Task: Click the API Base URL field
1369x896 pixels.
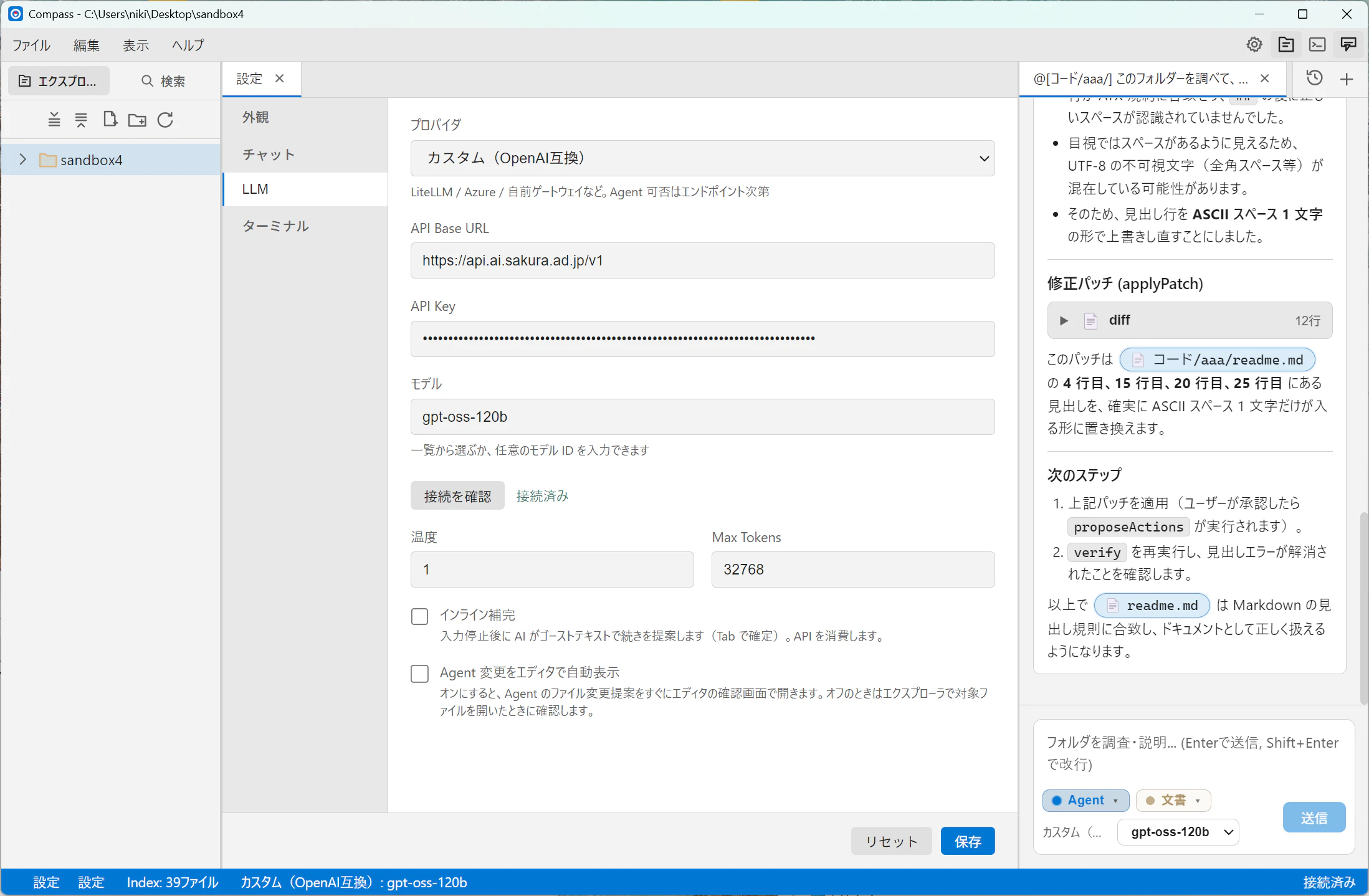Action: click(x=703, y=260)
